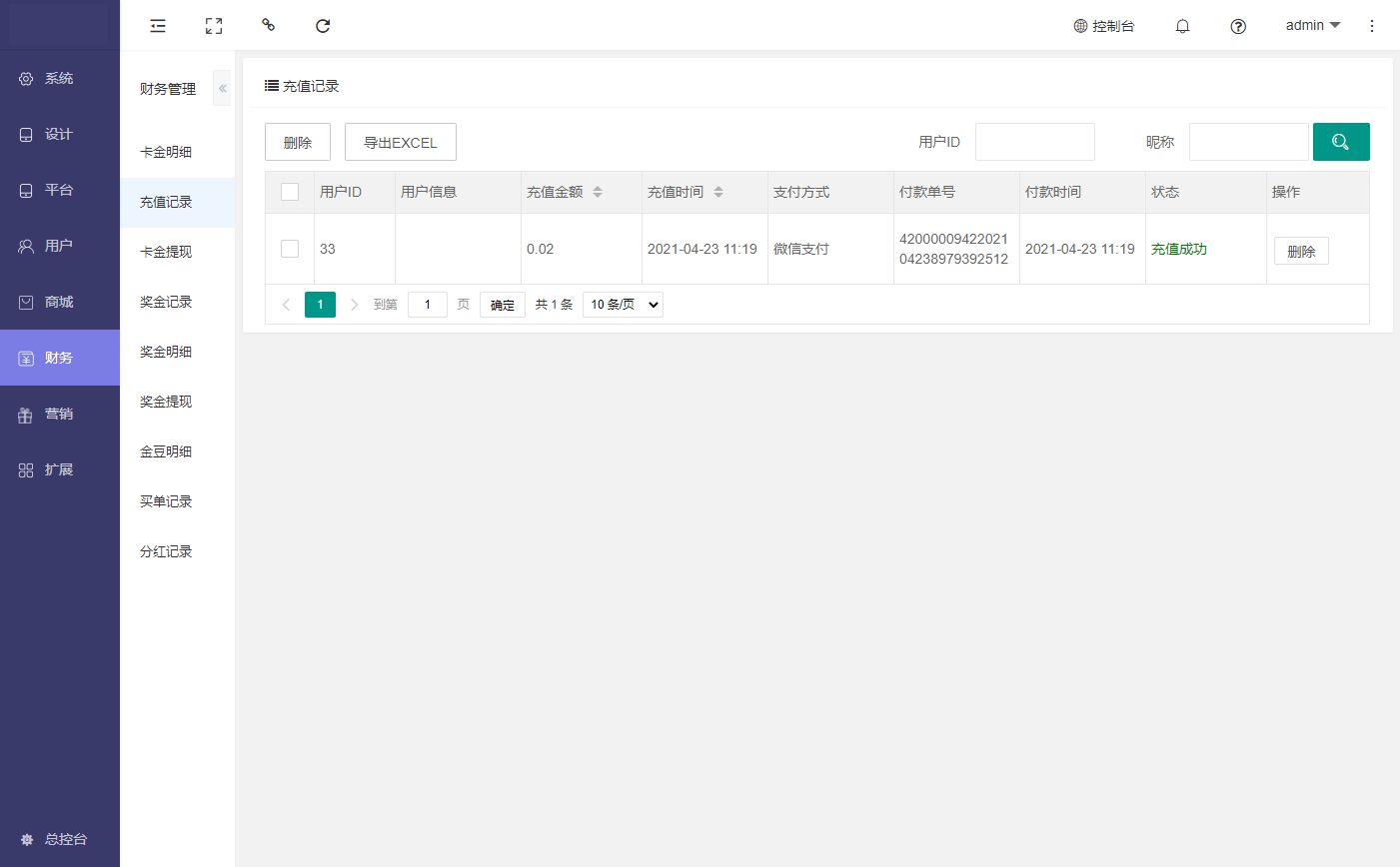
Task: Refresh the page with the reload icon
Action: click(323, 26)
